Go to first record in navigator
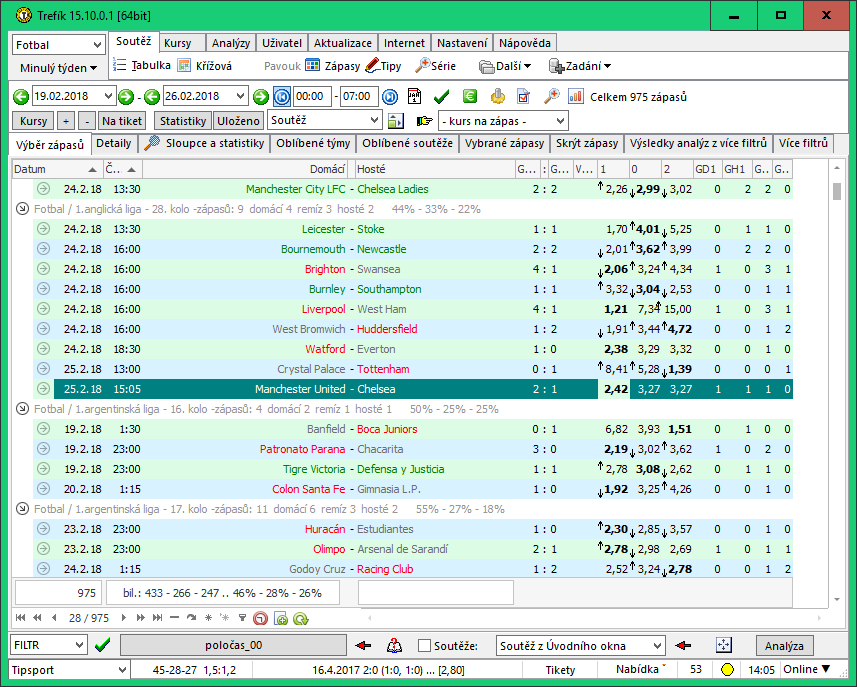The height and width of the screenshot is (687, 857). (20, 618)
